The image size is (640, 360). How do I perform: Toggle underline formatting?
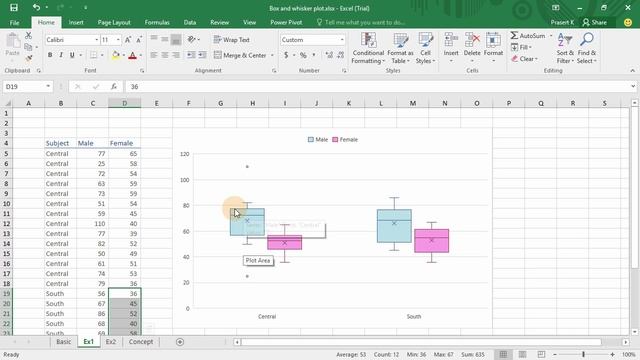(x=72, y=55)
